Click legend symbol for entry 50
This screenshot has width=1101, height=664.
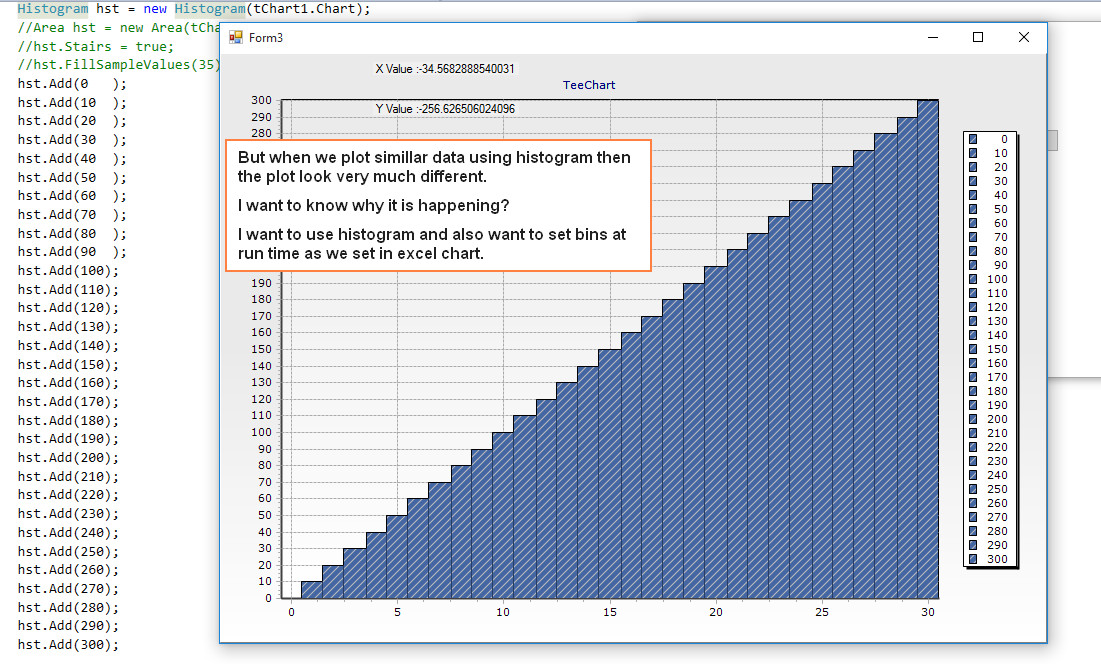973,209
